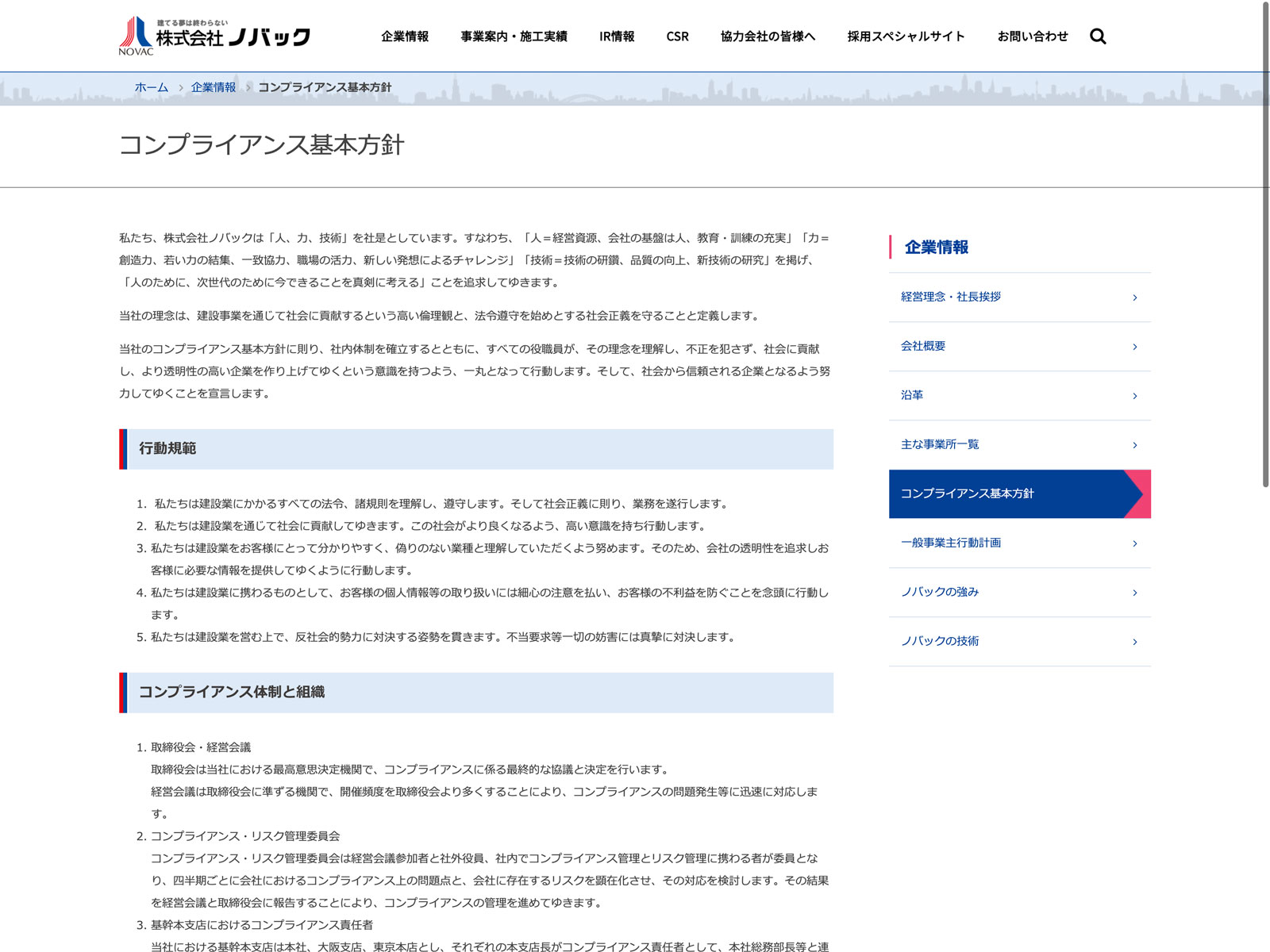Screen dimensions: 1270x952
Task: Click chevron next to 経営理念・社長挨拶
Action: [x=1134, y=297]
